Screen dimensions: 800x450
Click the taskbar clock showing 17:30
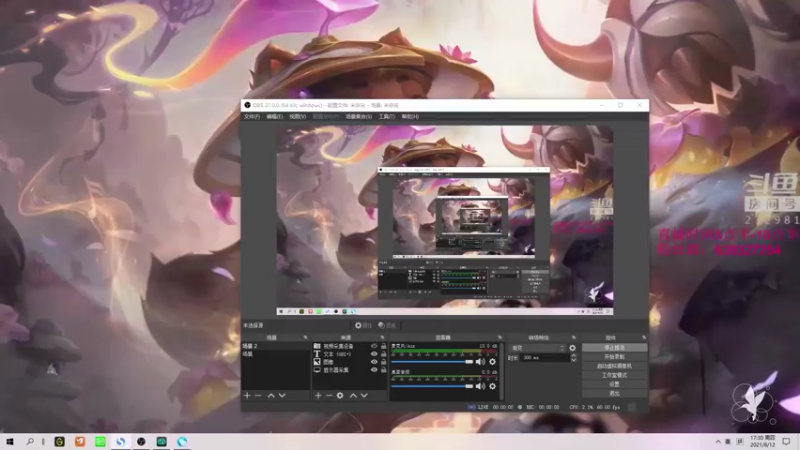click(x=763, y=441)
